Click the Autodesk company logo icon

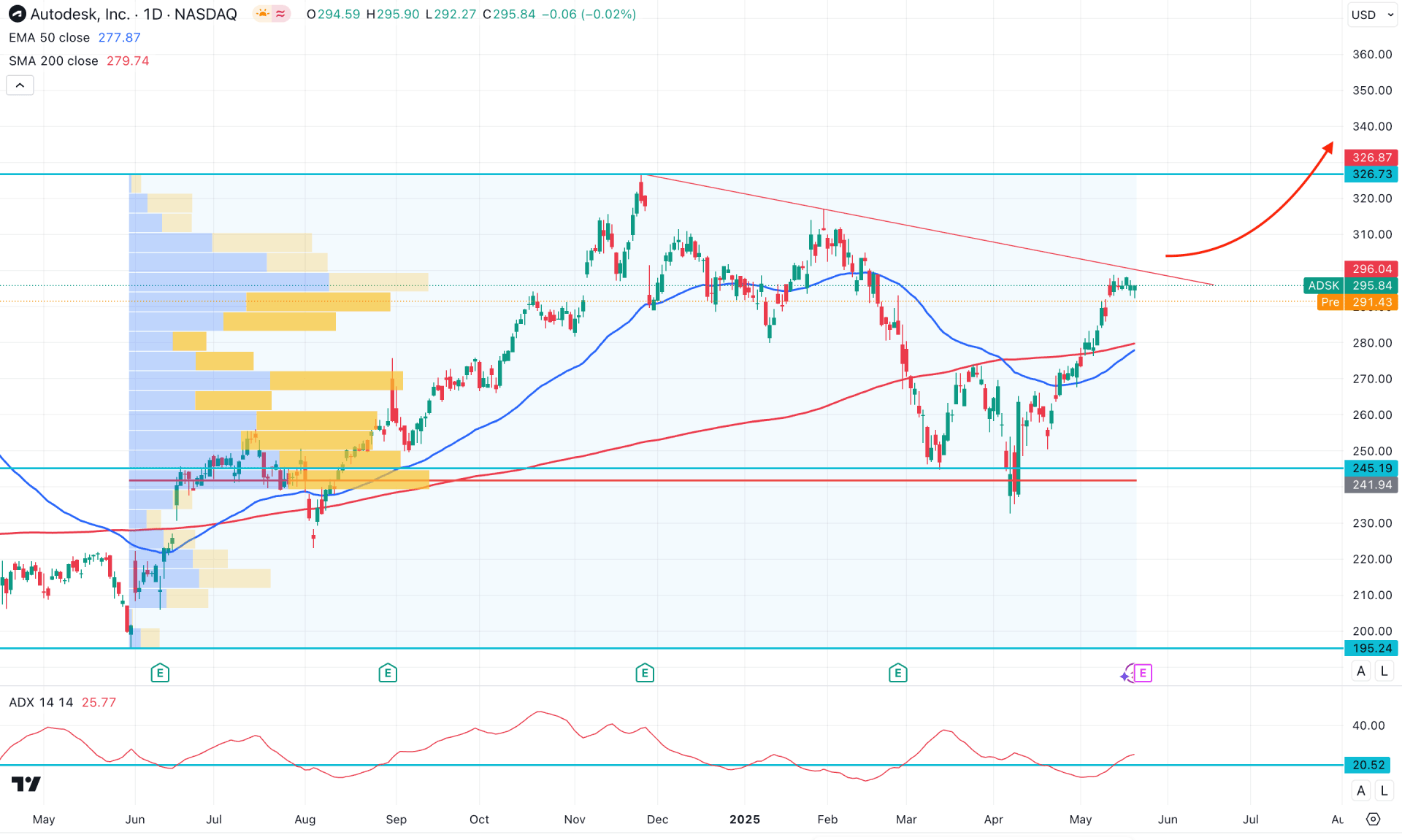point(17,14)
